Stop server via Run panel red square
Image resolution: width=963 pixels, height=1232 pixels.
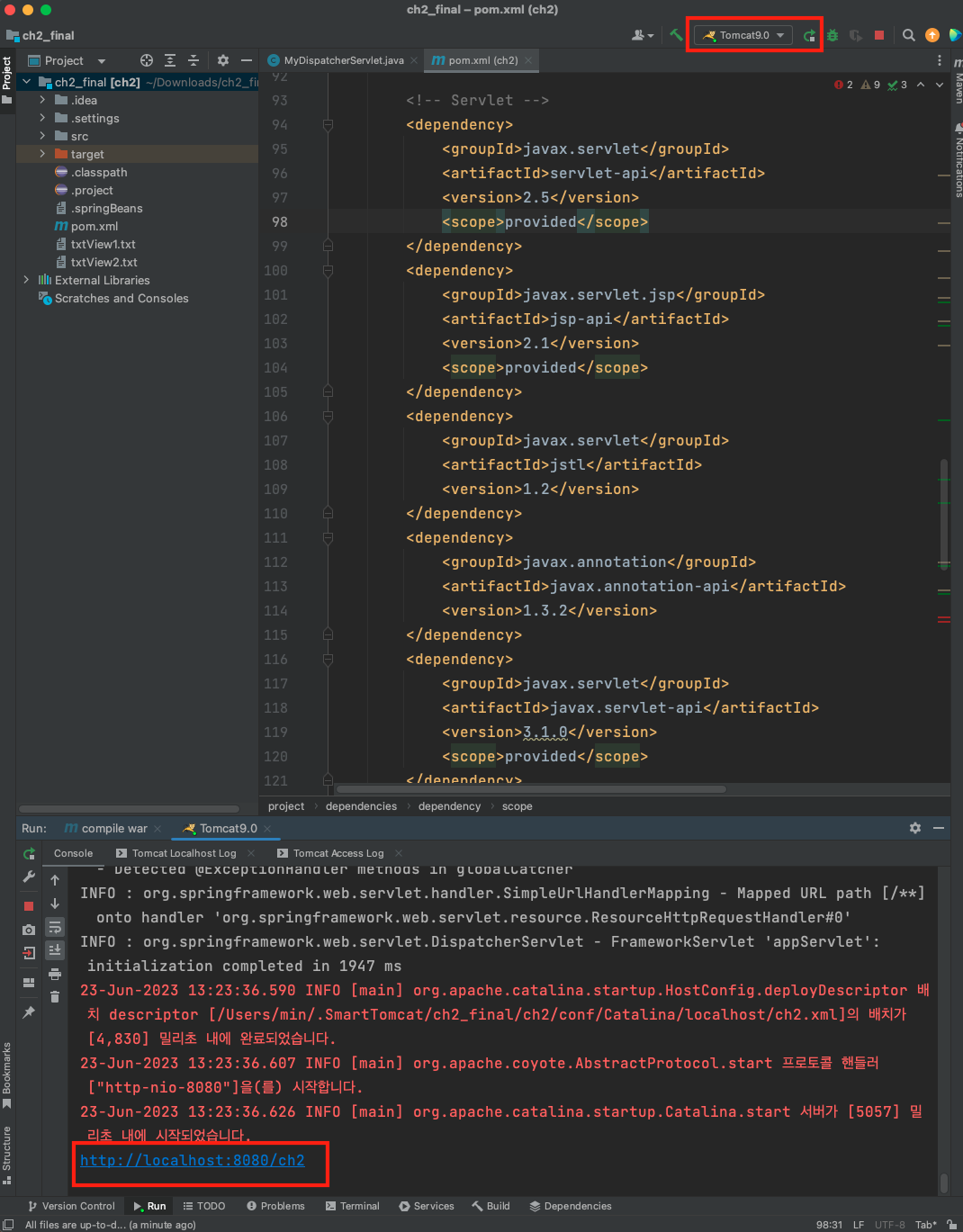[x=29, y=905]
